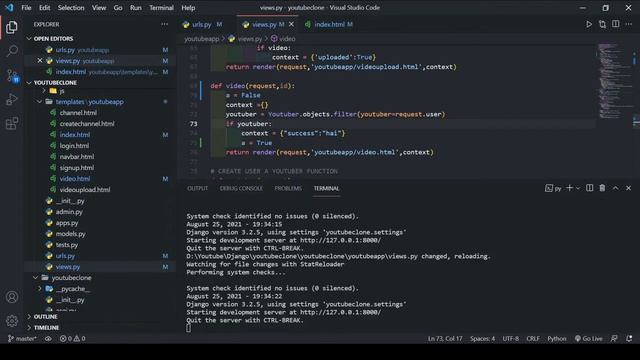Screen dimensions: 640x360
Task: Change Spaces: 4 indentation setting
Action: (x=482, y=338)
